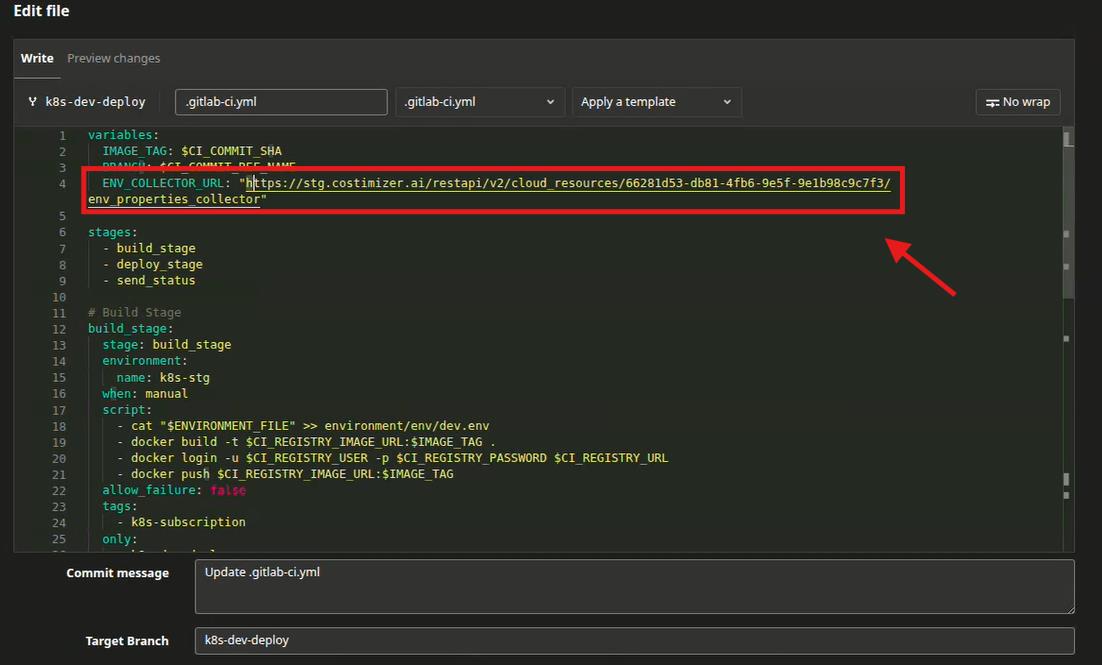1102x665 pixels.
Task: Click the stg.costimizer.ai URL in editor
Action: pyautogui.click(x=568, y=183)
